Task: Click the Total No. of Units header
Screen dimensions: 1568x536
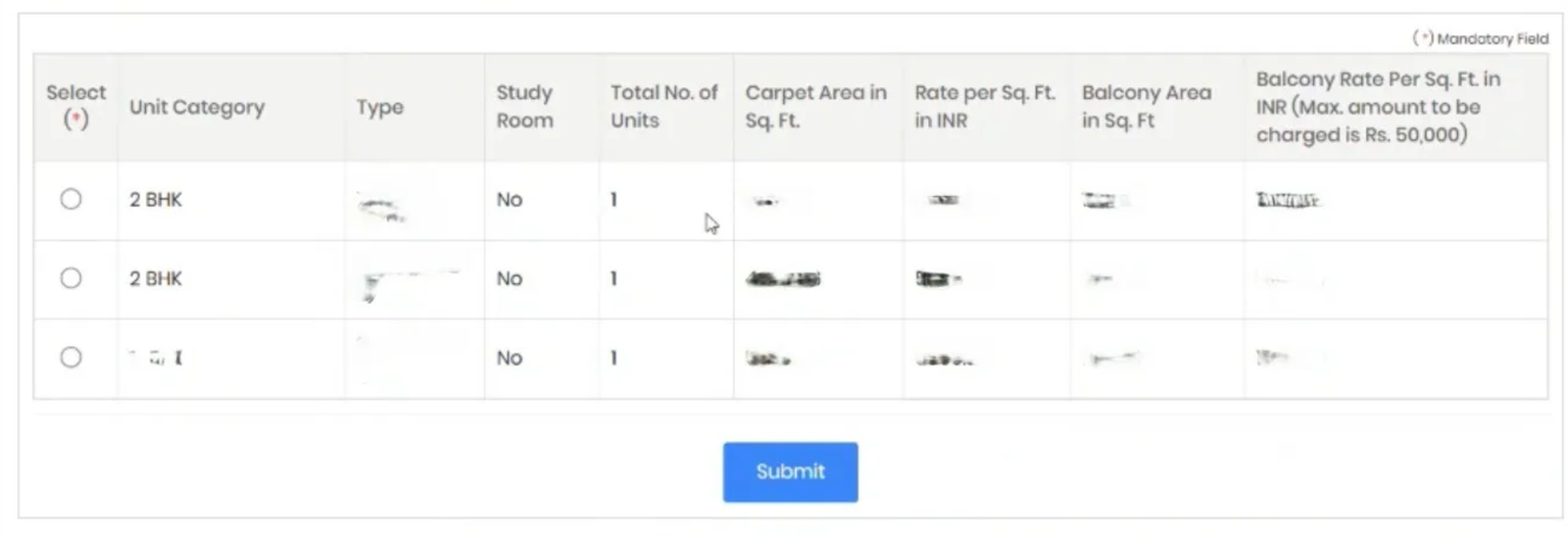Action: tap(664, 106)
